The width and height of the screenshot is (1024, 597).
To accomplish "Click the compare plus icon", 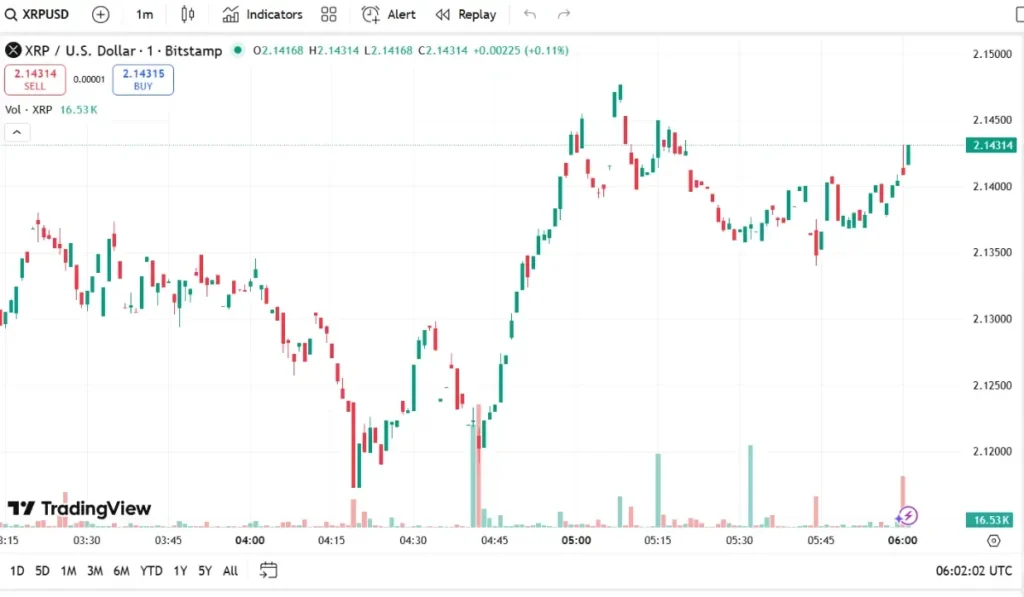I will [100, 14].
